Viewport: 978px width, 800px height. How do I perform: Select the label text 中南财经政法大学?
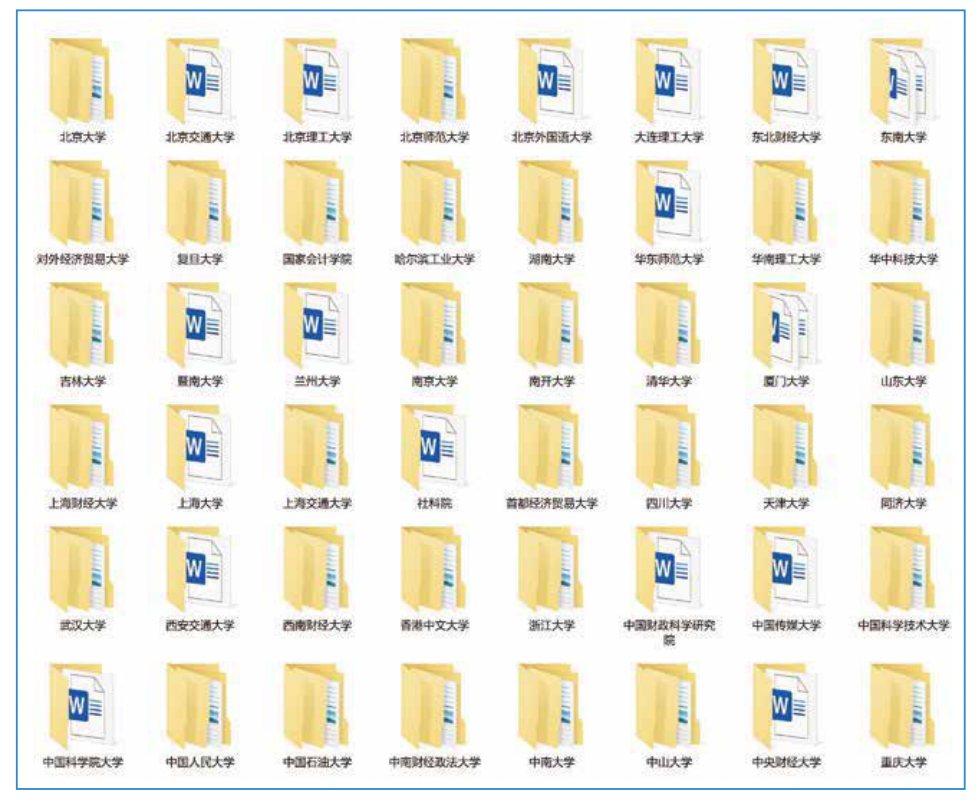[x=434, y=762]
